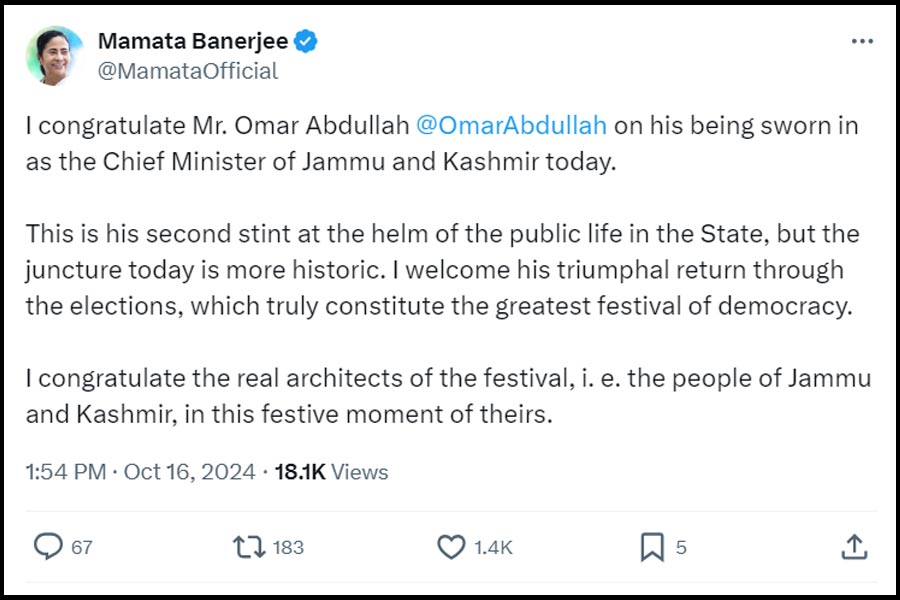Click the bookmark count 5
Viewport: 900px width, 600px height.
pos(681,547)
